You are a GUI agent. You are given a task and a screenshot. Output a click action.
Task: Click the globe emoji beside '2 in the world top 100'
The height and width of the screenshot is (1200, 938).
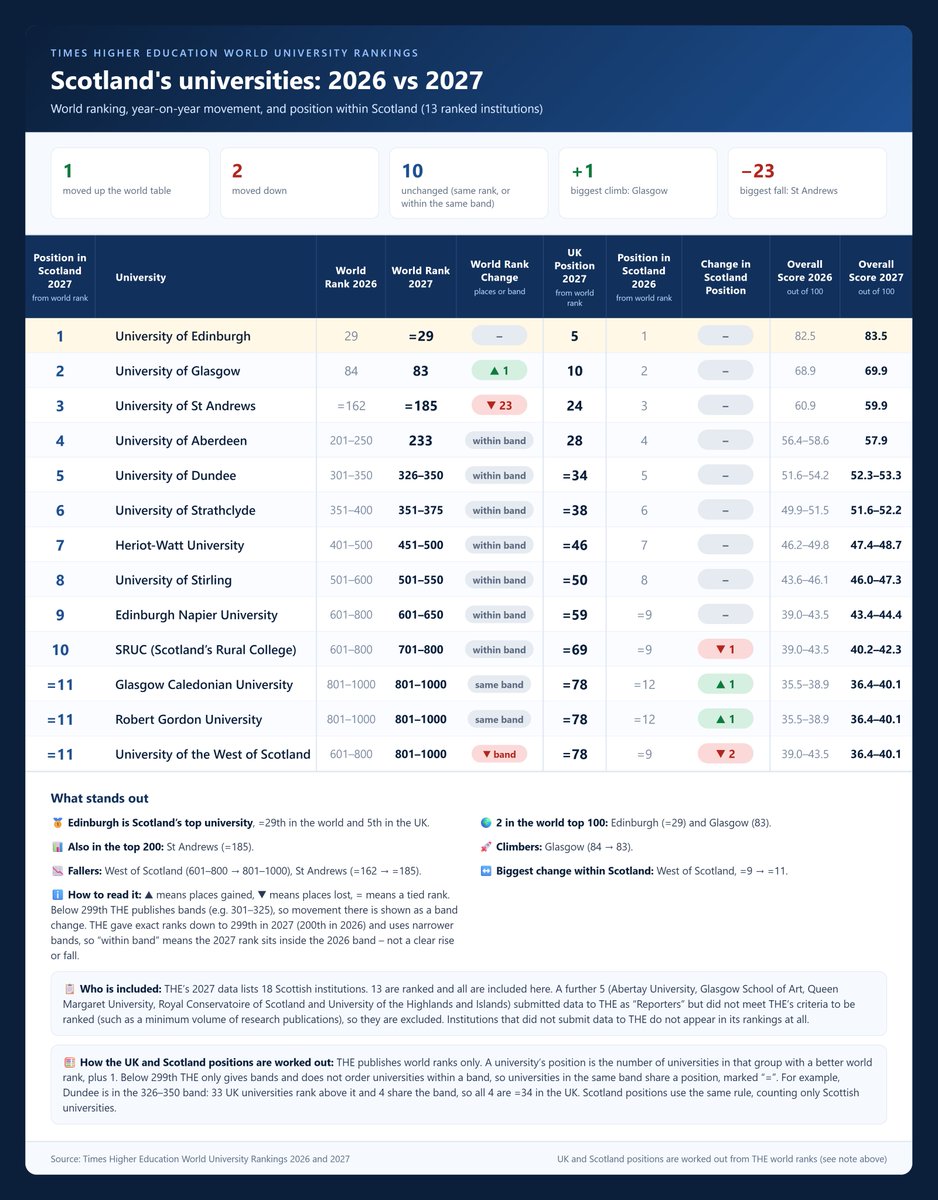pos(486,823)
